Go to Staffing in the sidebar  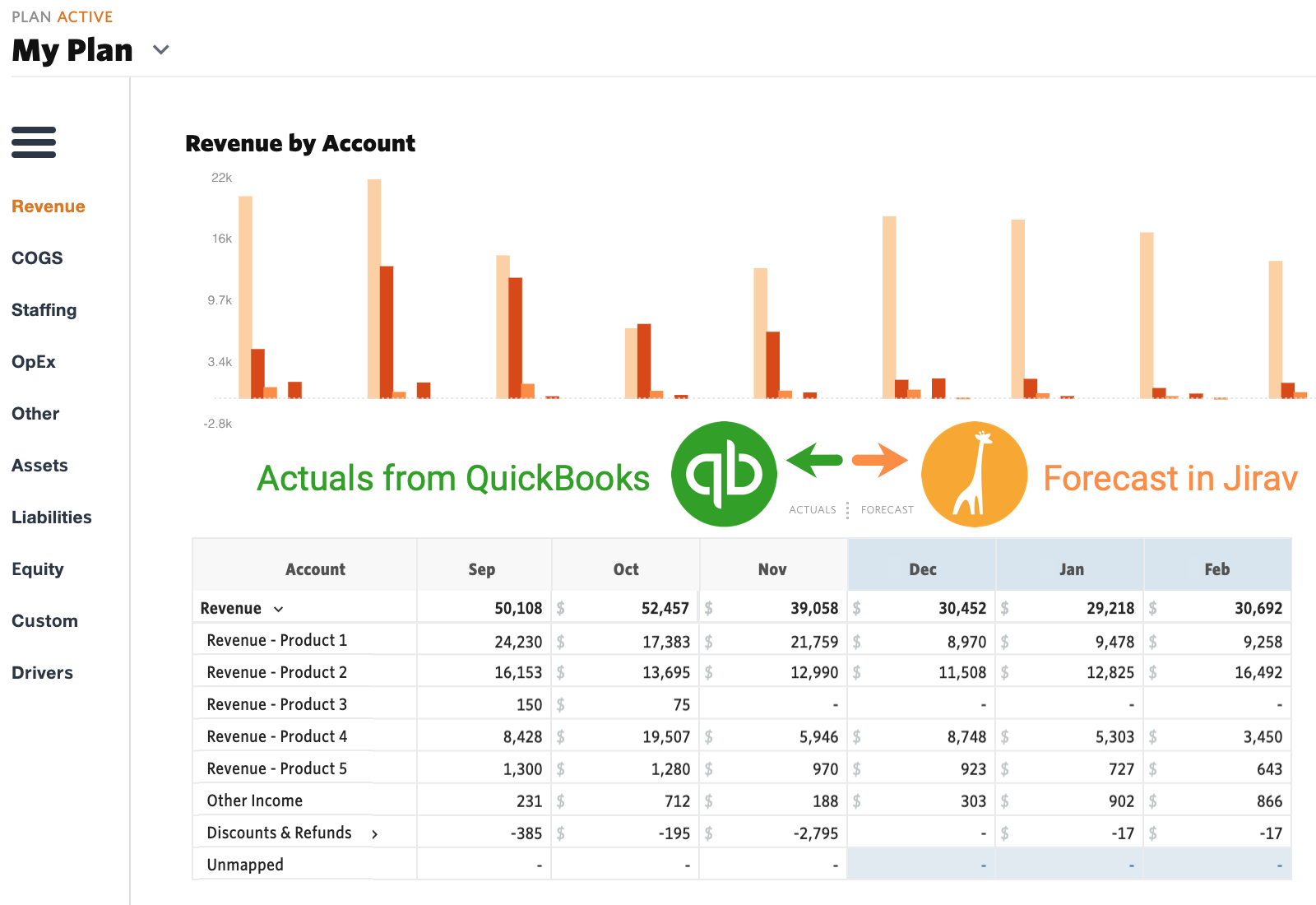coord(44,310)
